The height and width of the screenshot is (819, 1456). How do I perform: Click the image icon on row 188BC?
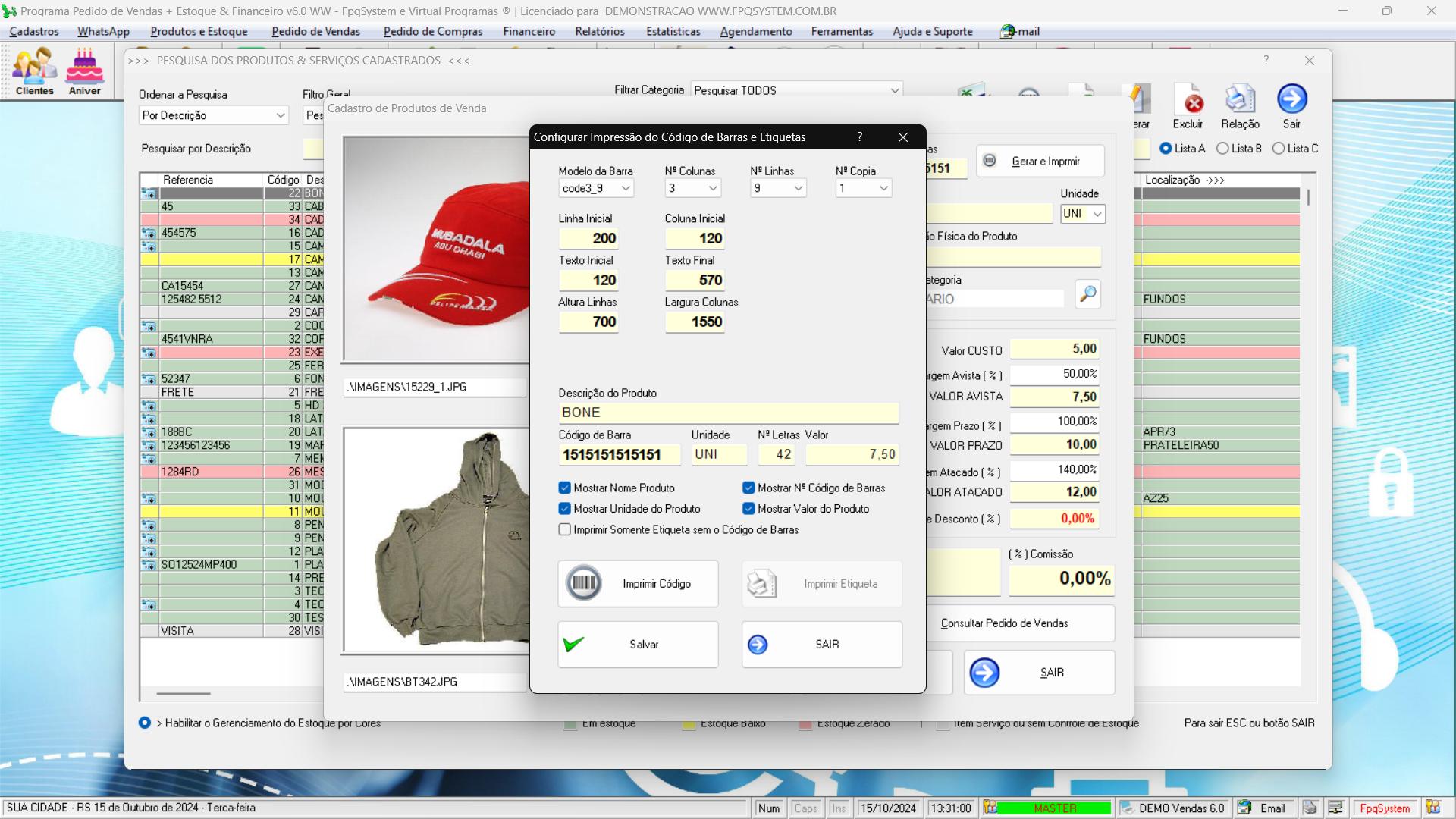click(149, 431)
